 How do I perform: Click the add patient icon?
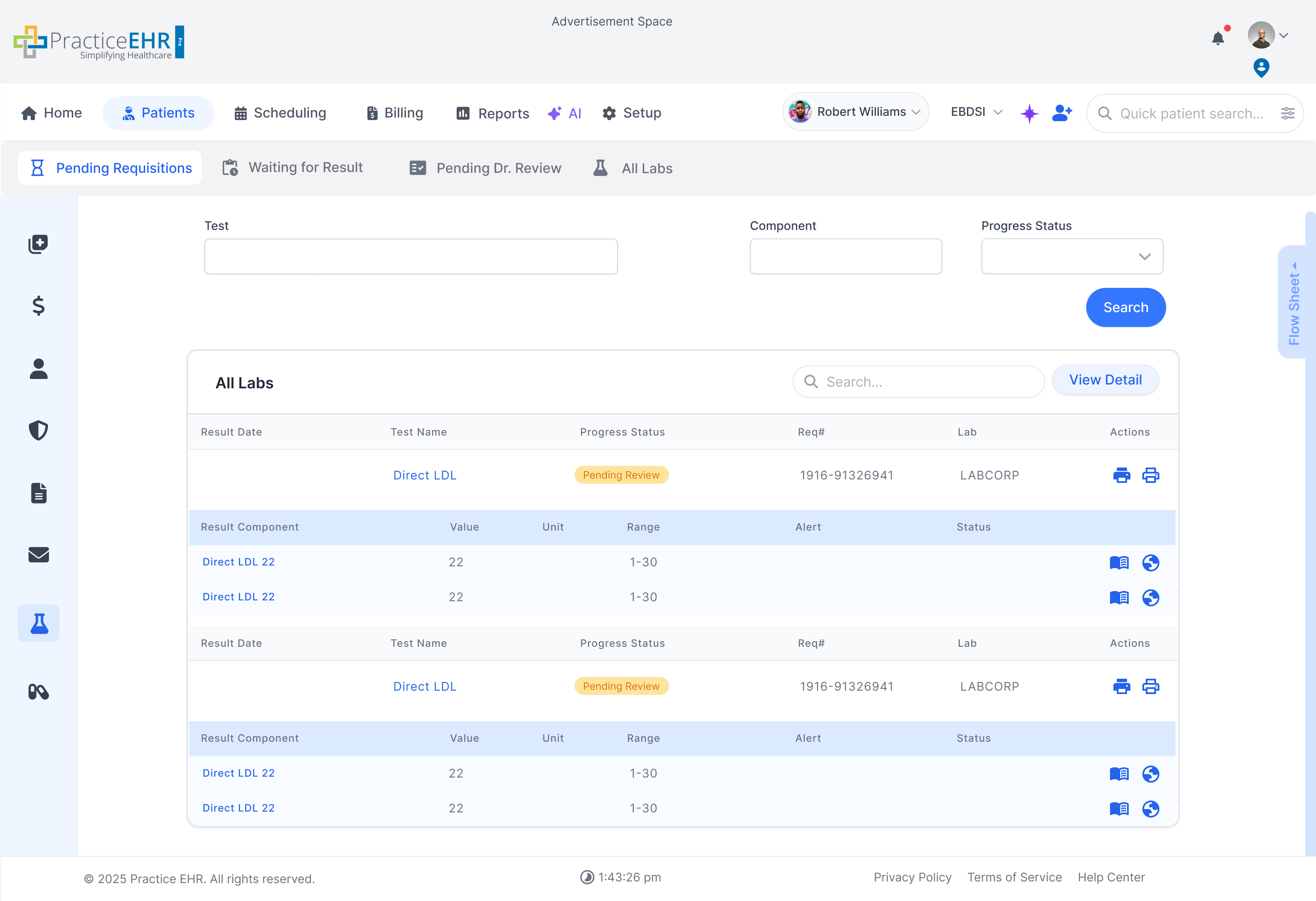coord(1061,113)
